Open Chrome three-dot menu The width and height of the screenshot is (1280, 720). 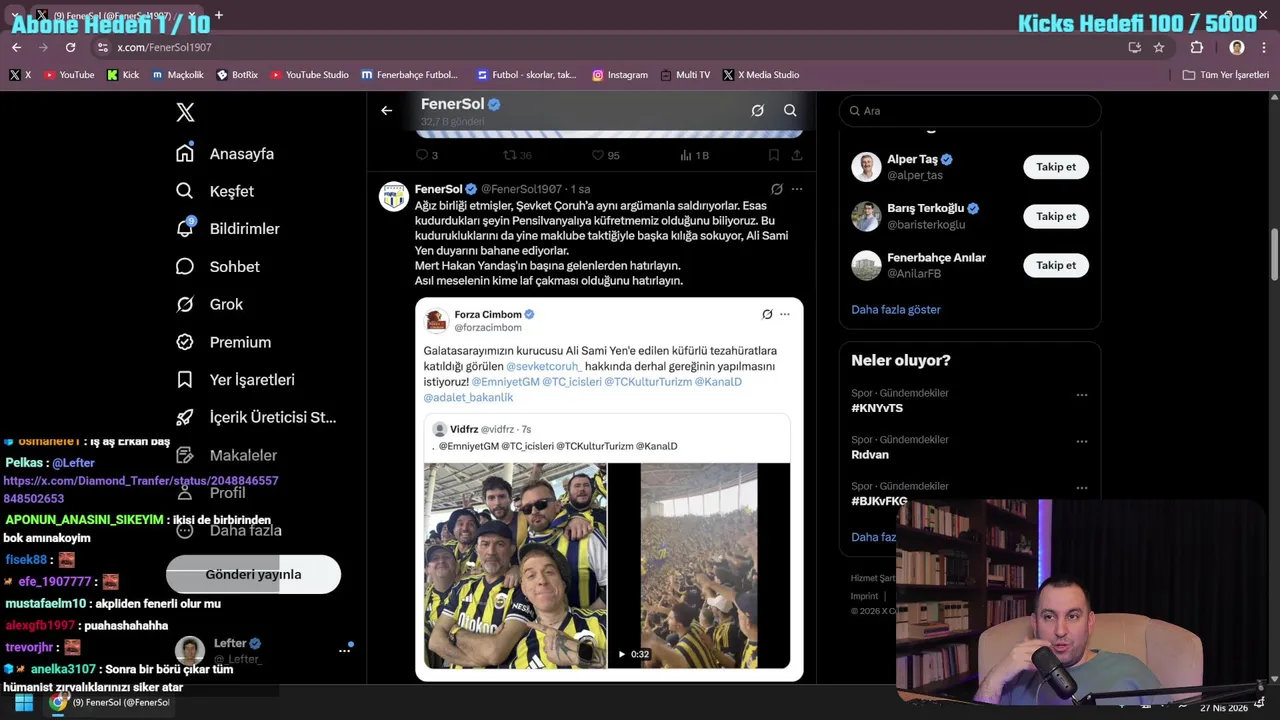(x=1264, y=47)
